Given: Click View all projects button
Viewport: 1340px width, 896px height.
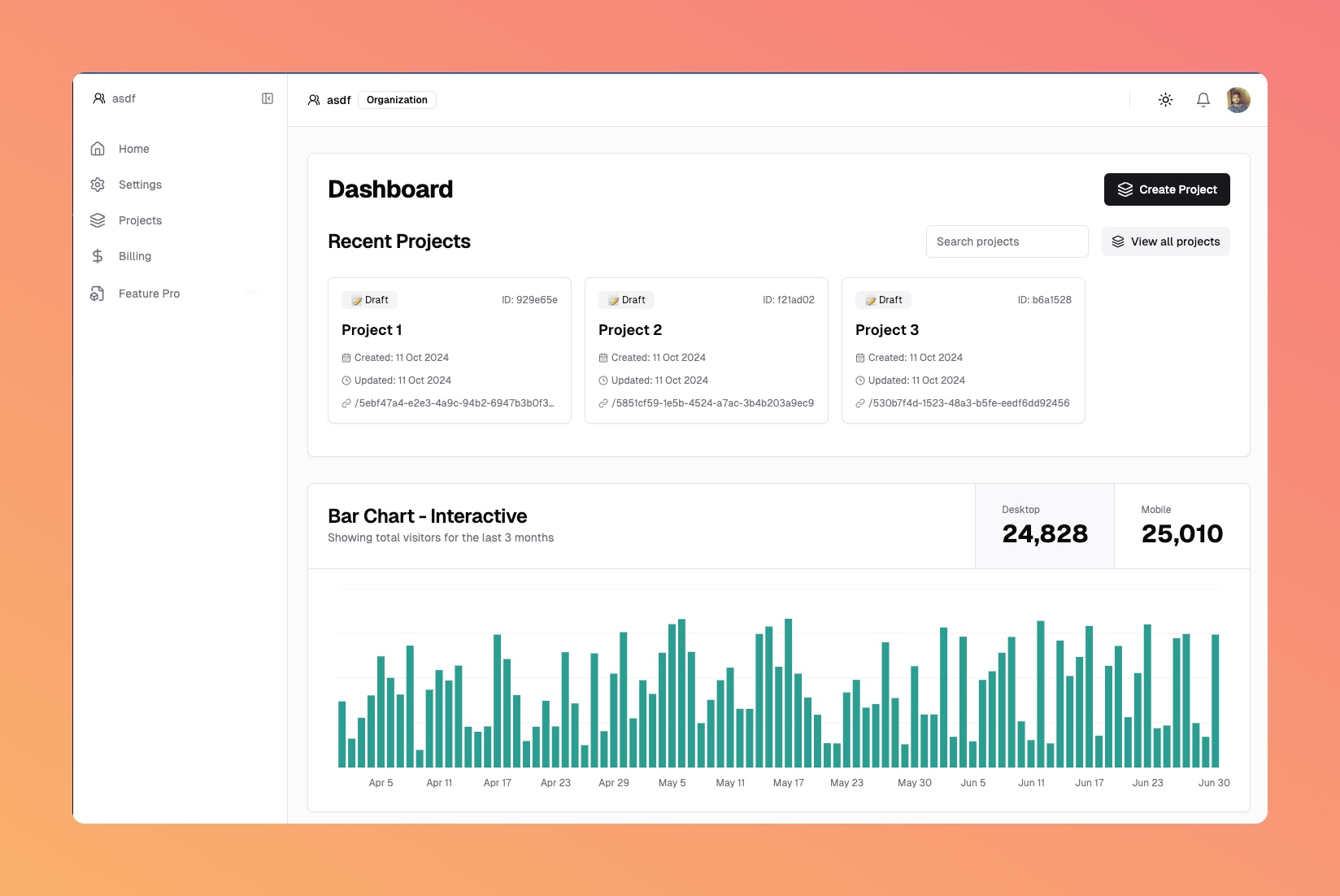Looking at the screenshot, I should [x=1165, y=241].
